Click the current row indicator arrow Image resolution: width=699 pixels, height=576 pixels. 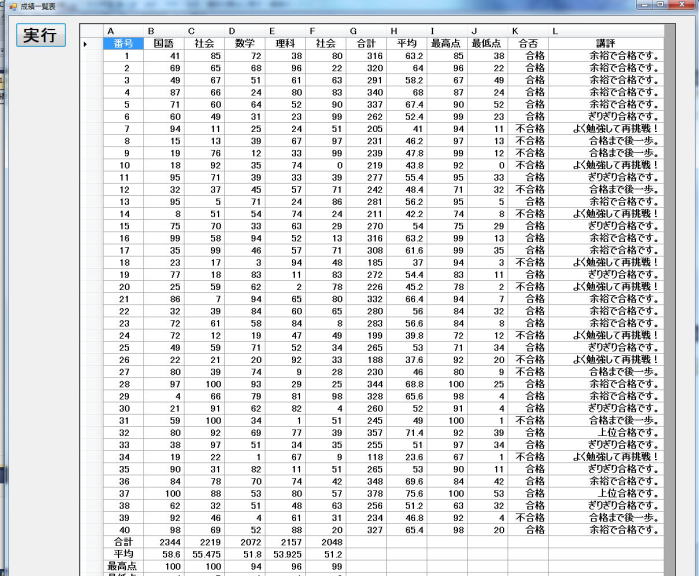pyautogui.click(x=85, y=44)
